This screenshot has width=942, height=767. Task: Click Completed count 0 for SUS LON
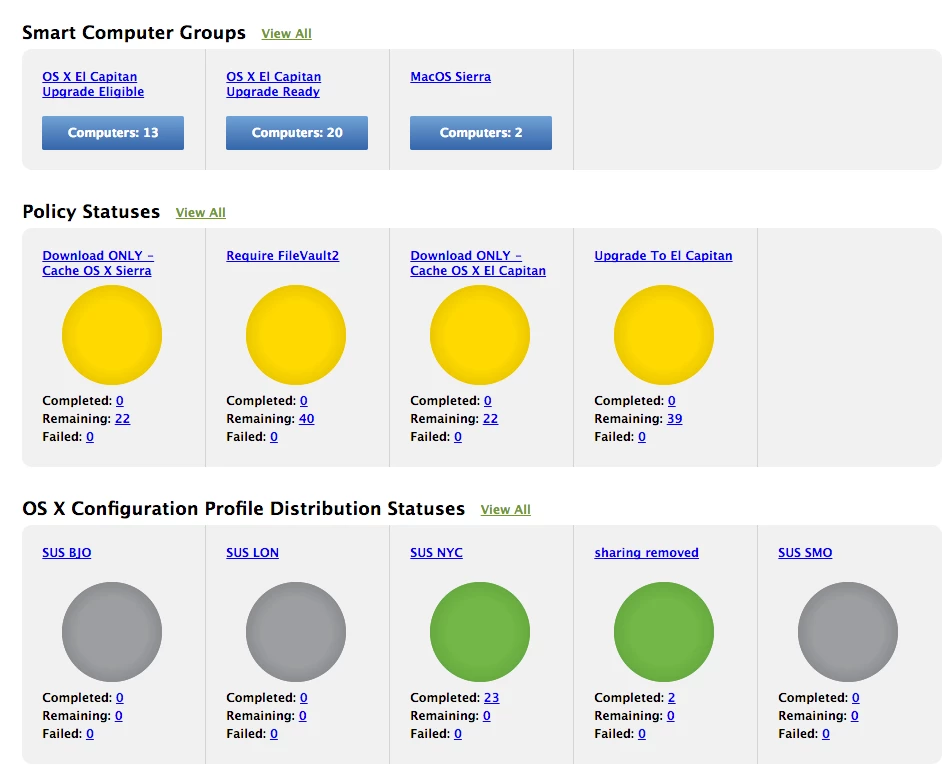pyautogui.click(x=303, y=698)
